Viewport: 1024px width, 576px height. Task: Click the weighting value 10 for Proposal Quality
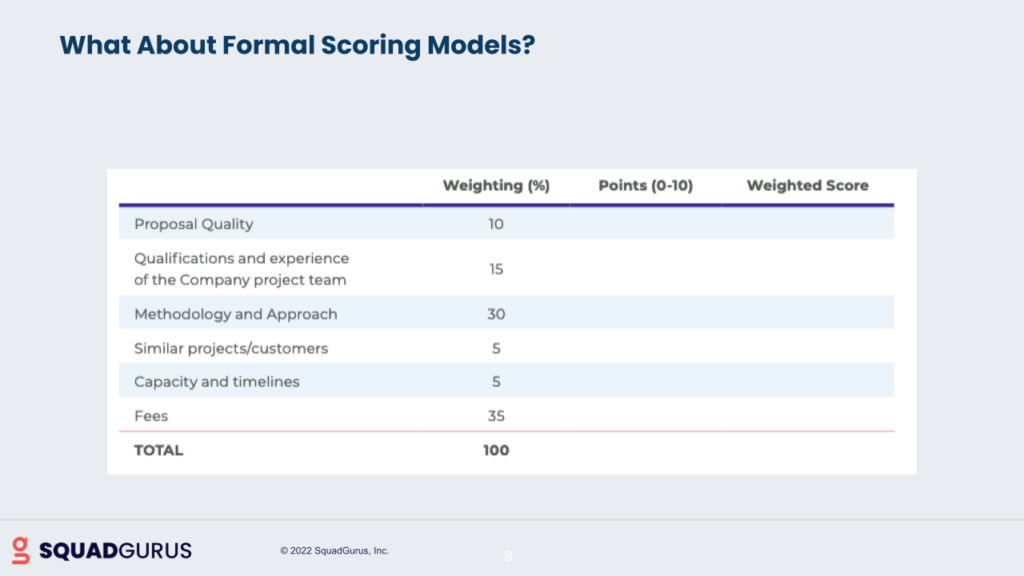pos(496,224)
